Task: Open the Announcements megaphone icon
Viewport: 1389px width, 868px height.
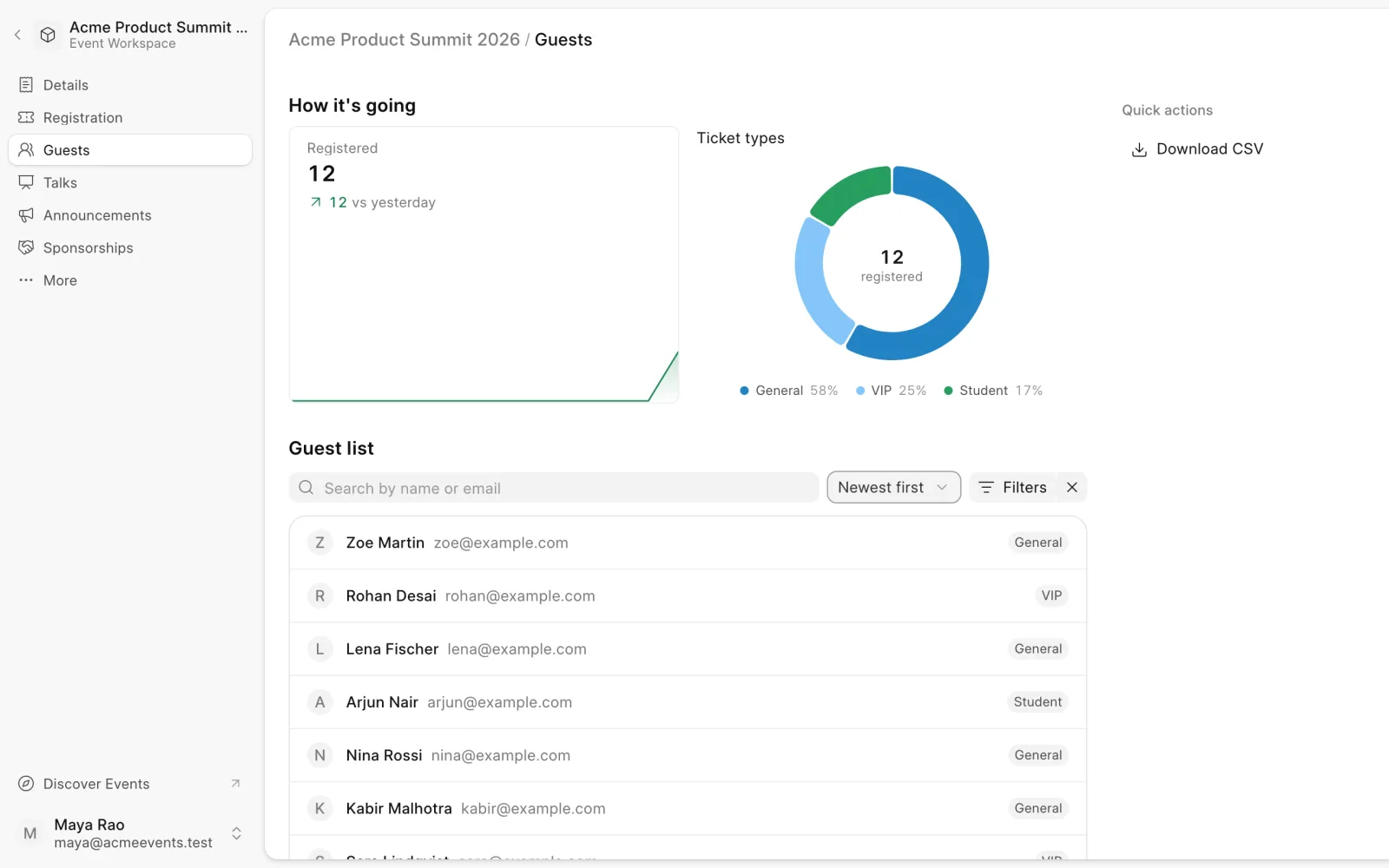Action: click(x=26, y=215)
